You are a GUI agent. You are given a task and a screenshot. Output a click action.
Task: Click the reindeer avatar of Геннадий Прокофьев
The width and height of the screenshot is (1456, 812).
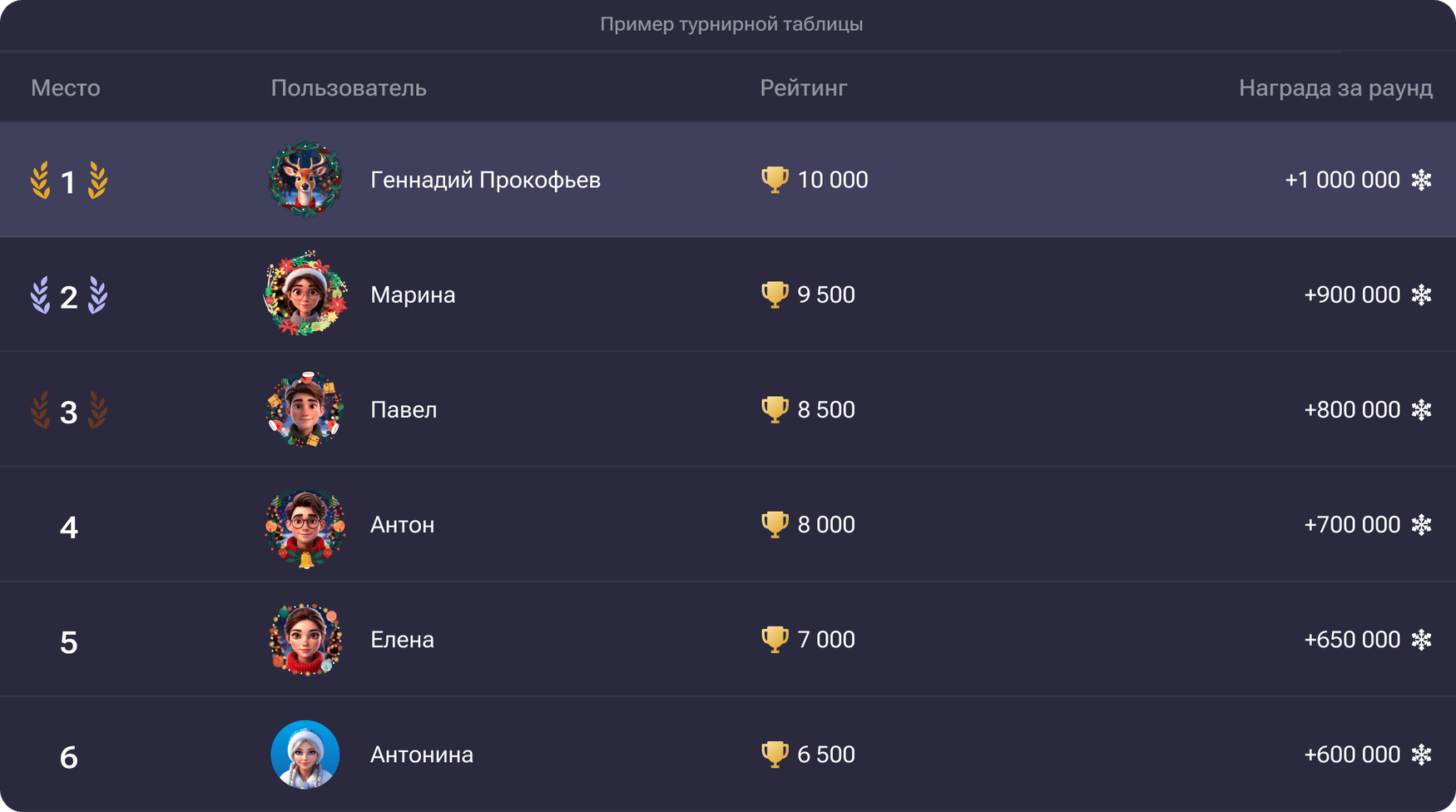click(305, 180)
